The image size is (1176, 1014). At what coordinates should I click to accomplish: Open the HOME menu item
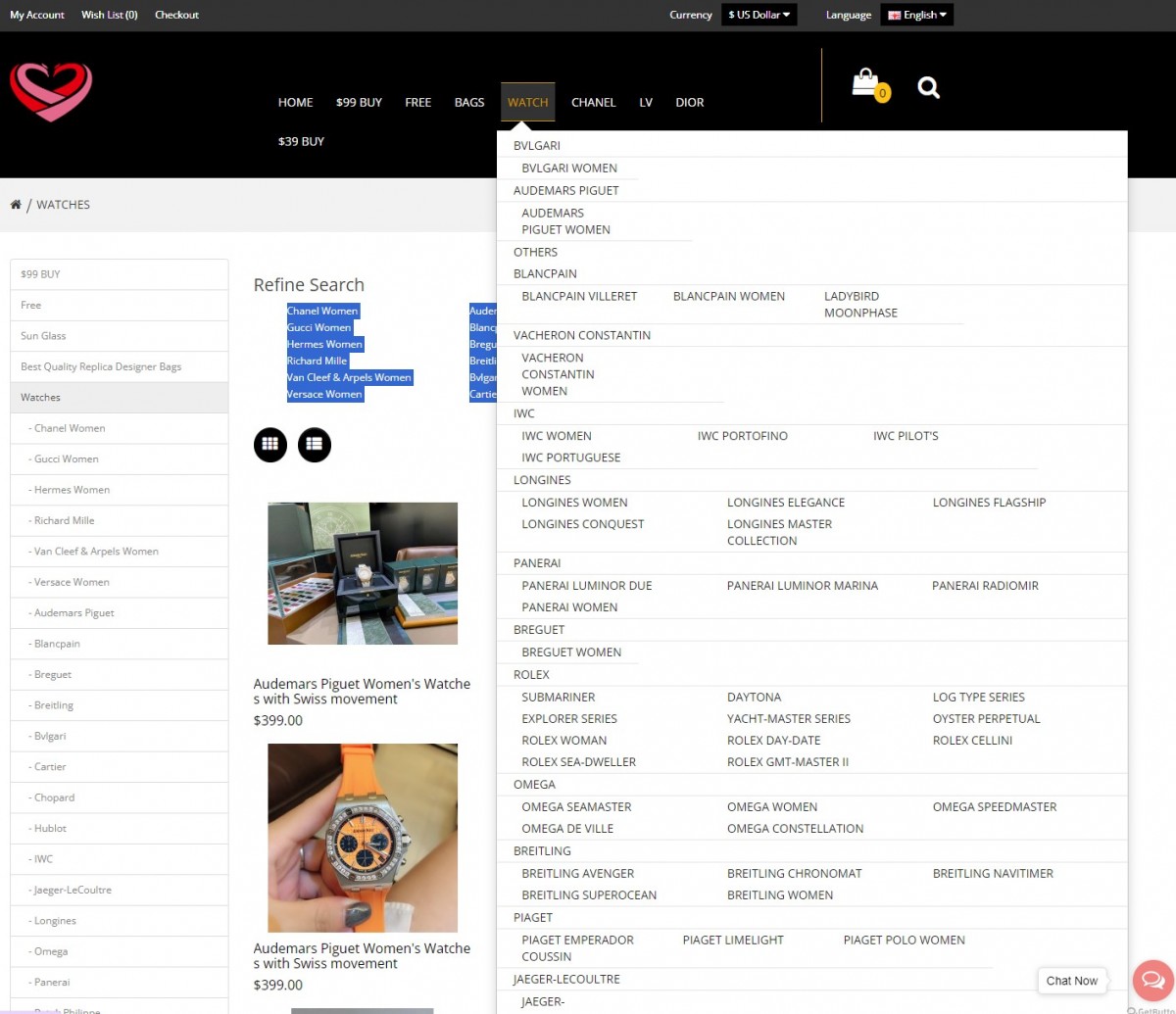pyautogui.click(x=295, y=102)
